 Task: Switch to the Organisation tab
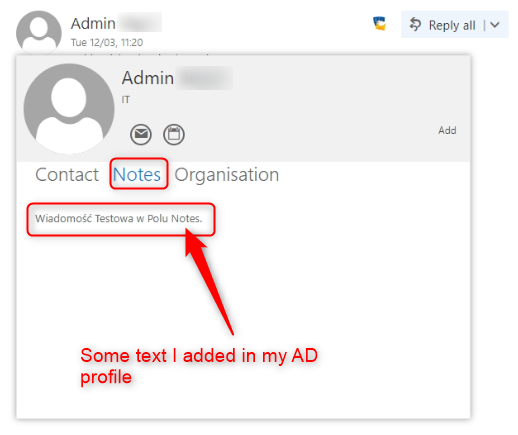(x=227, y=175)
